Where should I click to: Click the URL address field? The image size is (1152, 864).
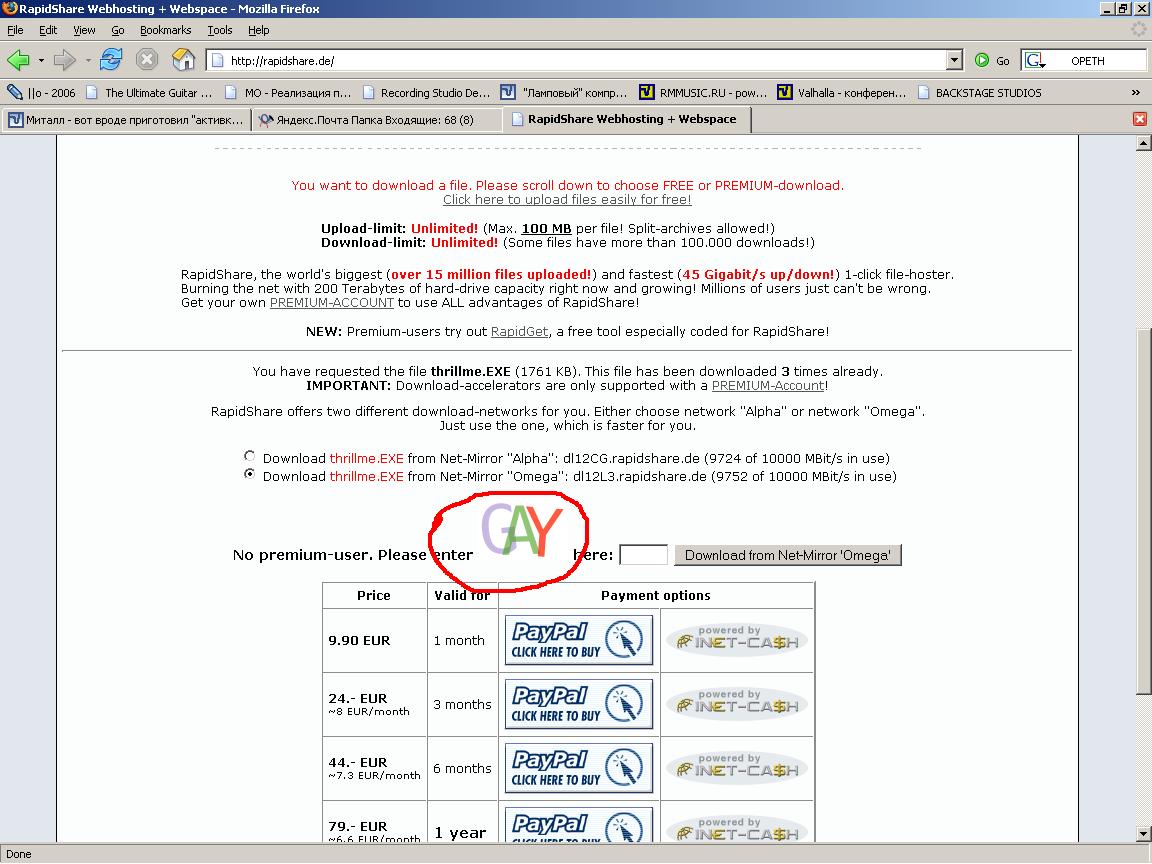click(577, 61)
